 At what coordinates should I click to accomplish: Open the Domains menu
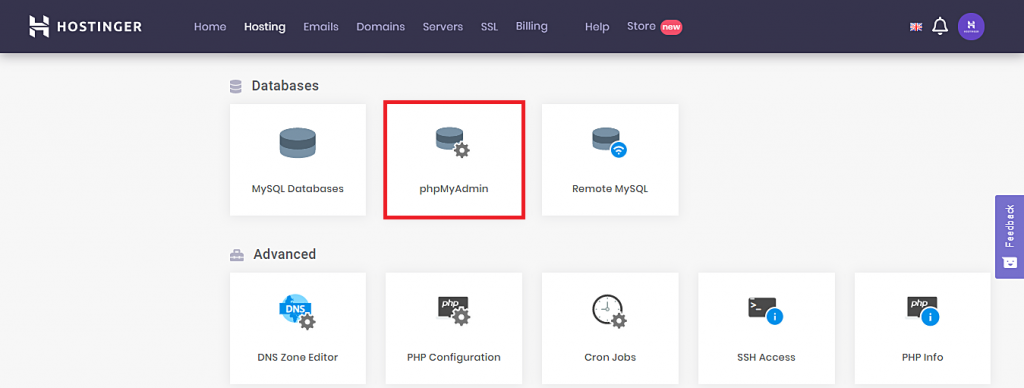(x=381, y=27)
